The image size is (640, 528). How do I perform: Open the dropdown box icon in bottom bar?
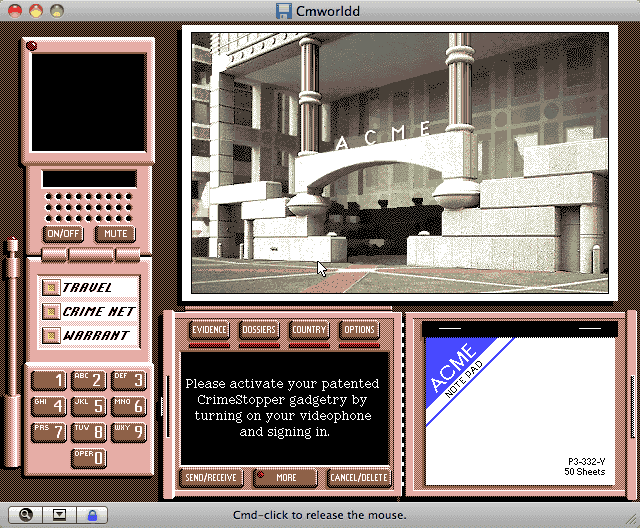tap(59, 515)
